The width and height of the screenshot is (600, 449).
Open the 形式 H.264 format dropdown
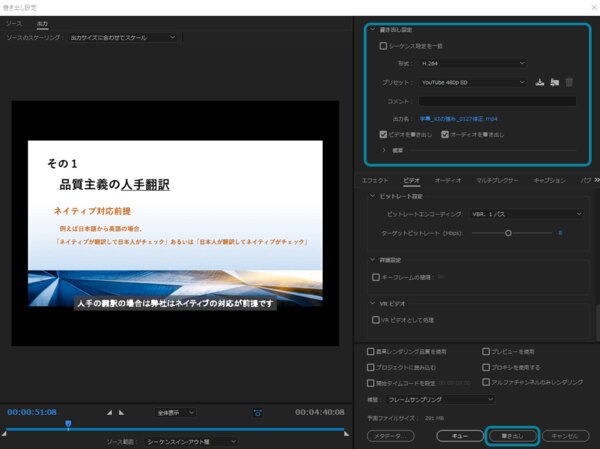tap(470, 63)
